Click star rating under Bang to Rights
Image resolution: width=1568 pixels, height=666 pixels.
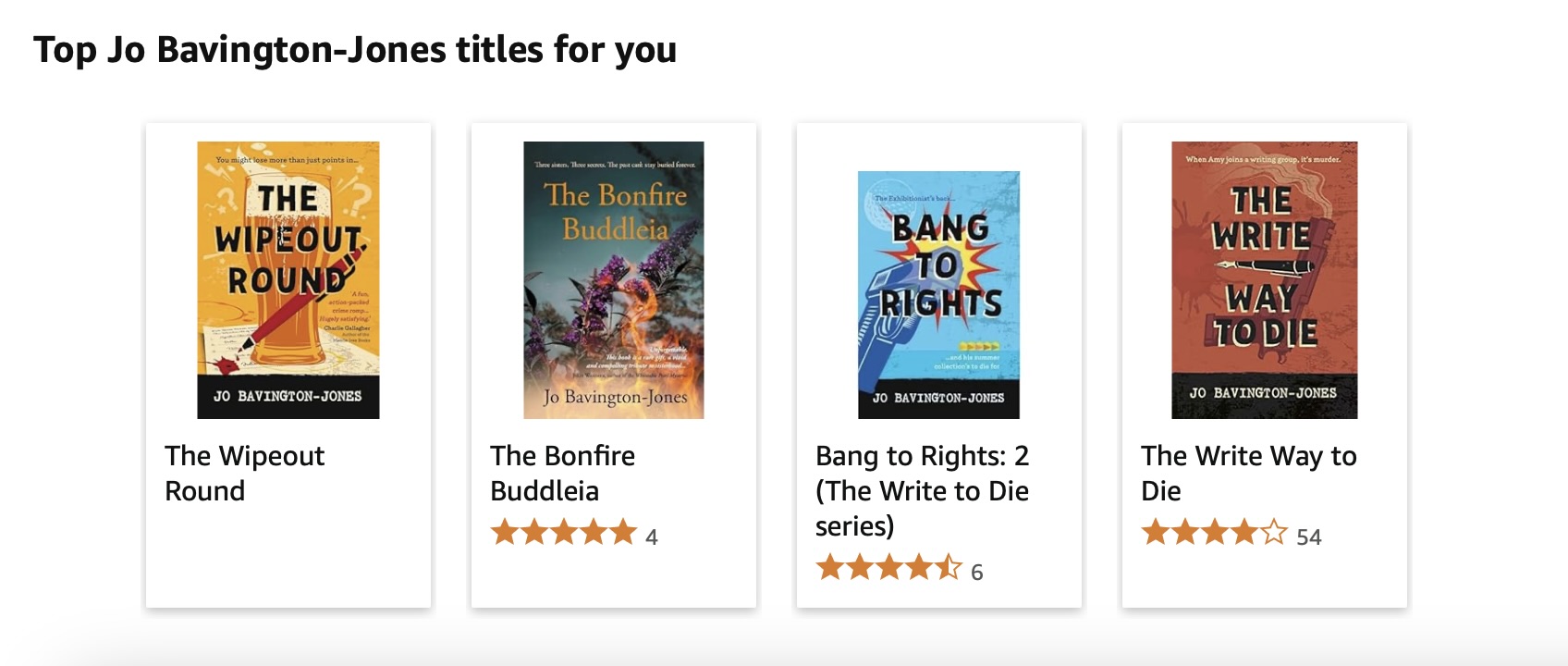(888, 568)
